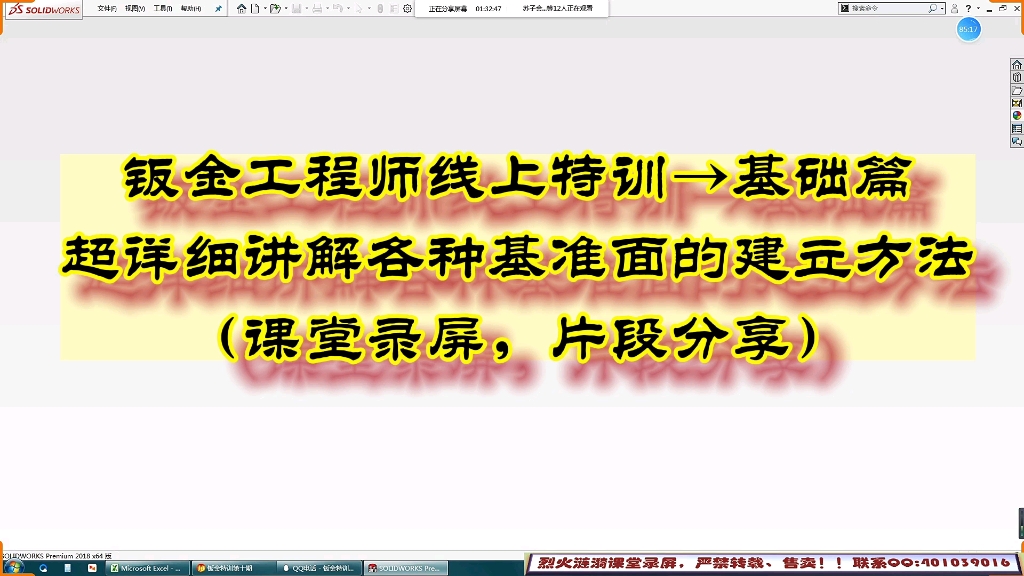Viewport: 1024px width, 576px height.
Task: Toggle the Custom Properties task pane tab
Action: tap(1017, 128)
